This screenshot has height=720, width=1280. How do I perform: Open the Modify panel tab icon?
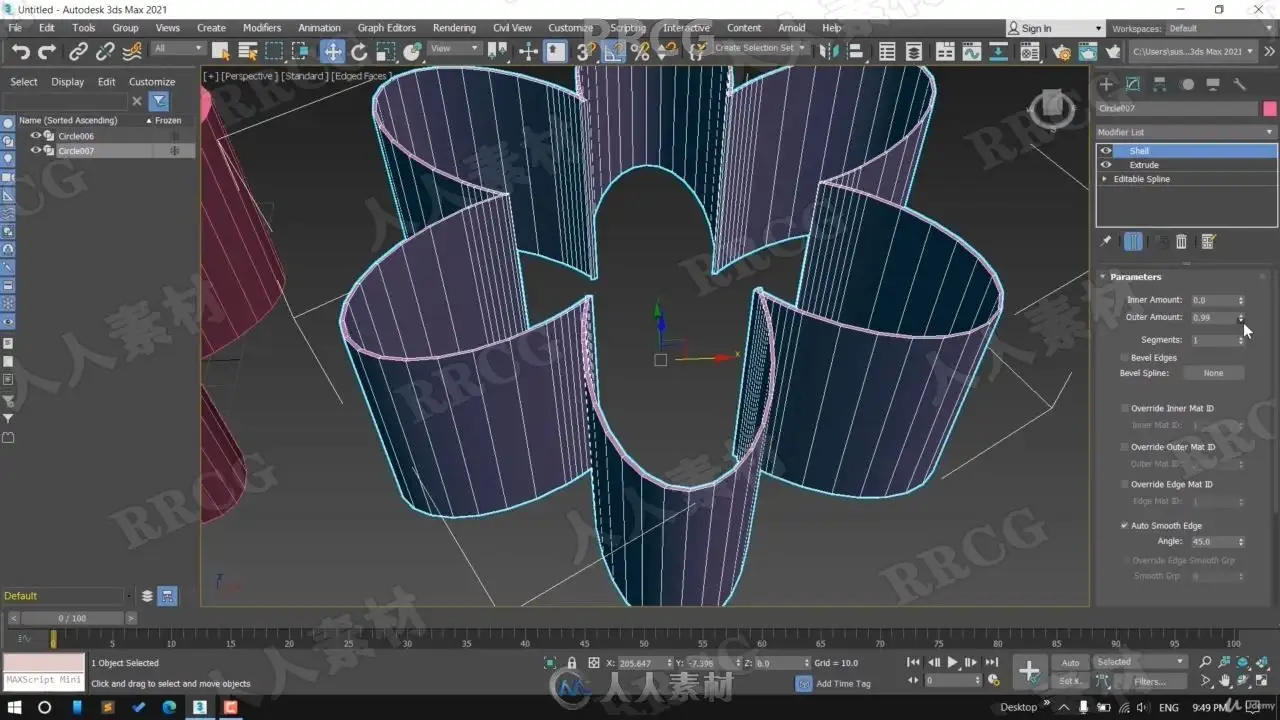[x=1133, y=84]
